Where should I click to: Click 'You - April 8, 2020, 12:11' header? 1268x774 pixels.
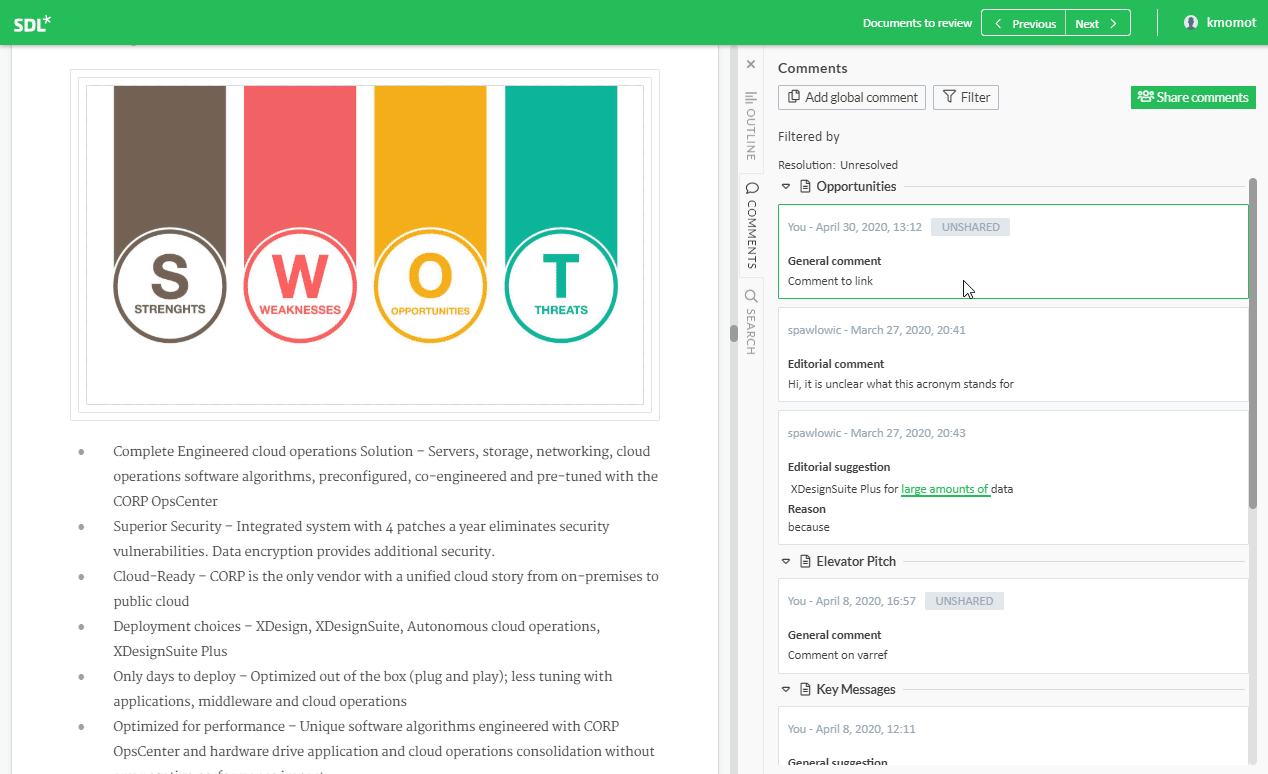click(852, 729)
